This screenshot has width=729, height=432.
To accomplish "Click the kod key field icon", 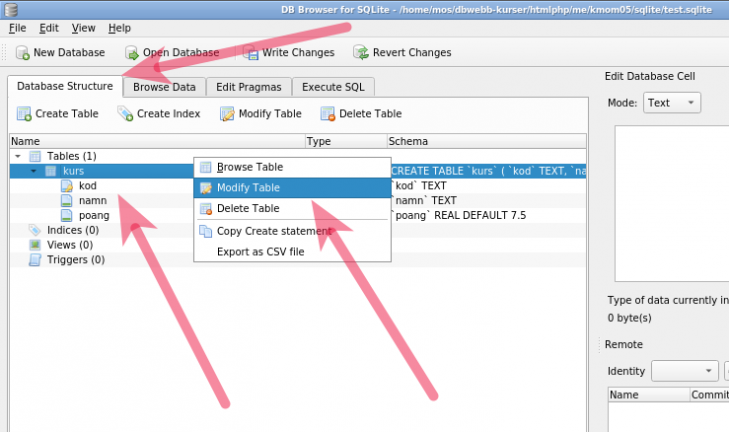I will click(x=67, y=186).
